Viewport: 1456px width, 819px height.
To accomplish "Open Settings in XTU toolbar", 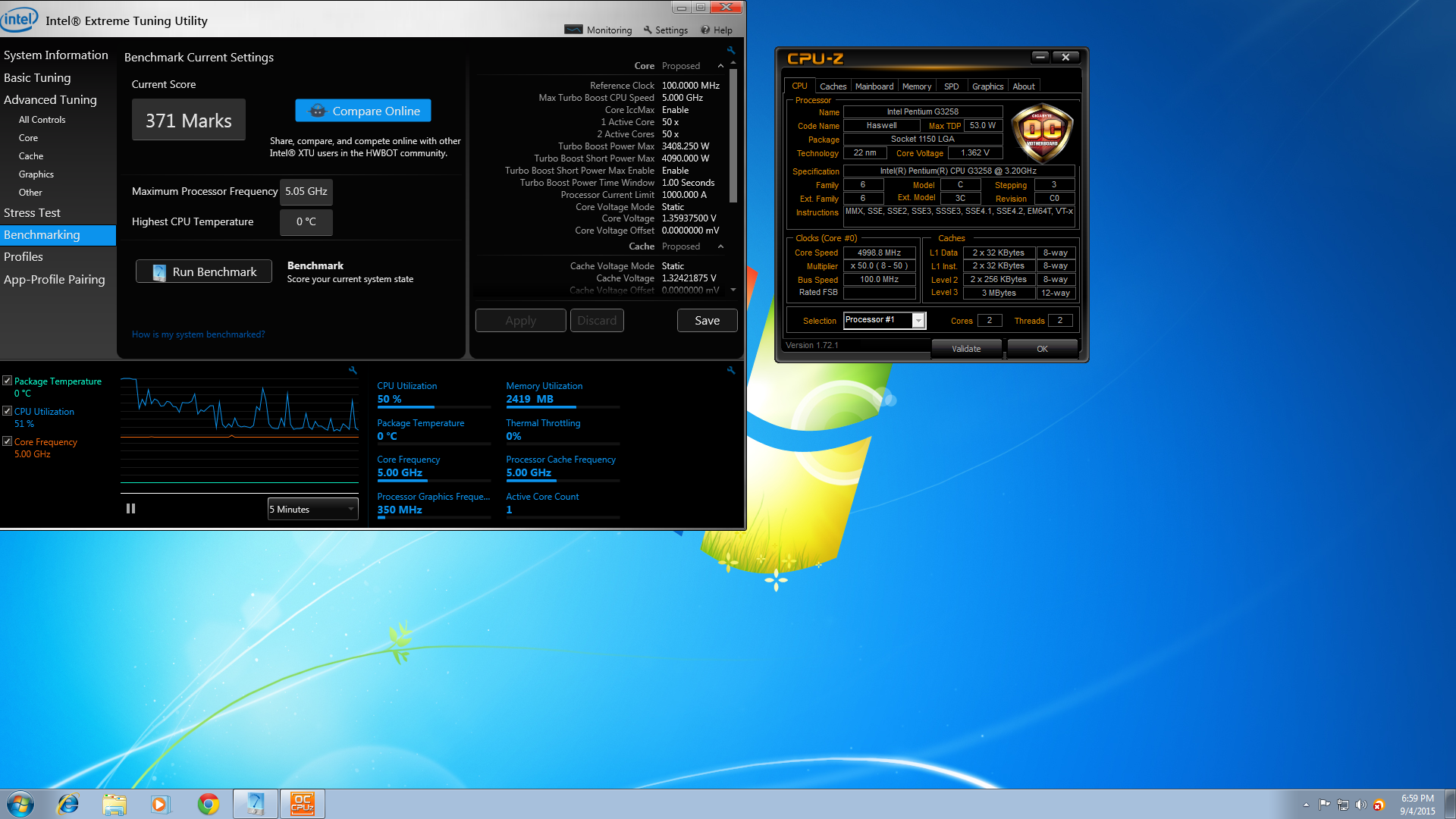I will coord(666,30).
